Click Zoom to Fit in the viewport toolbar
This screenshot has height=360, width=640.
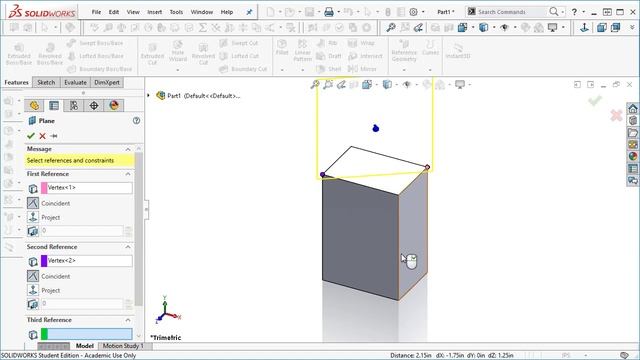click(x=315, y=84)
